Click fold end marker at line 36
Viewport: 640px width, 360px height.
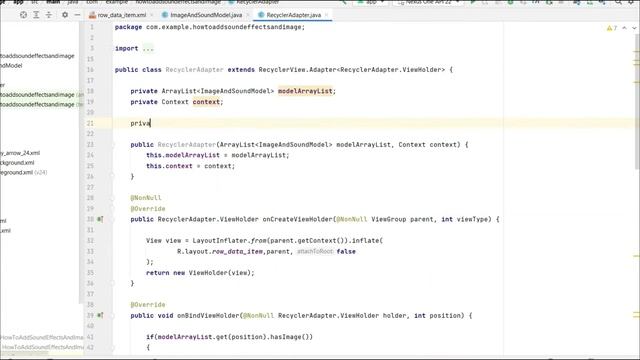(112, 283)
